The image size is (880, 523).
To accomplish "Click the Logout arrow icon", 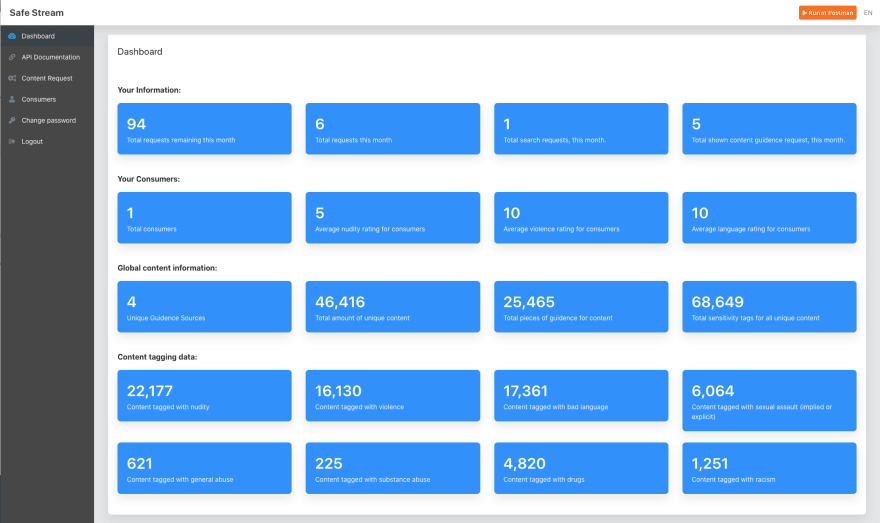I will point(12,141).
